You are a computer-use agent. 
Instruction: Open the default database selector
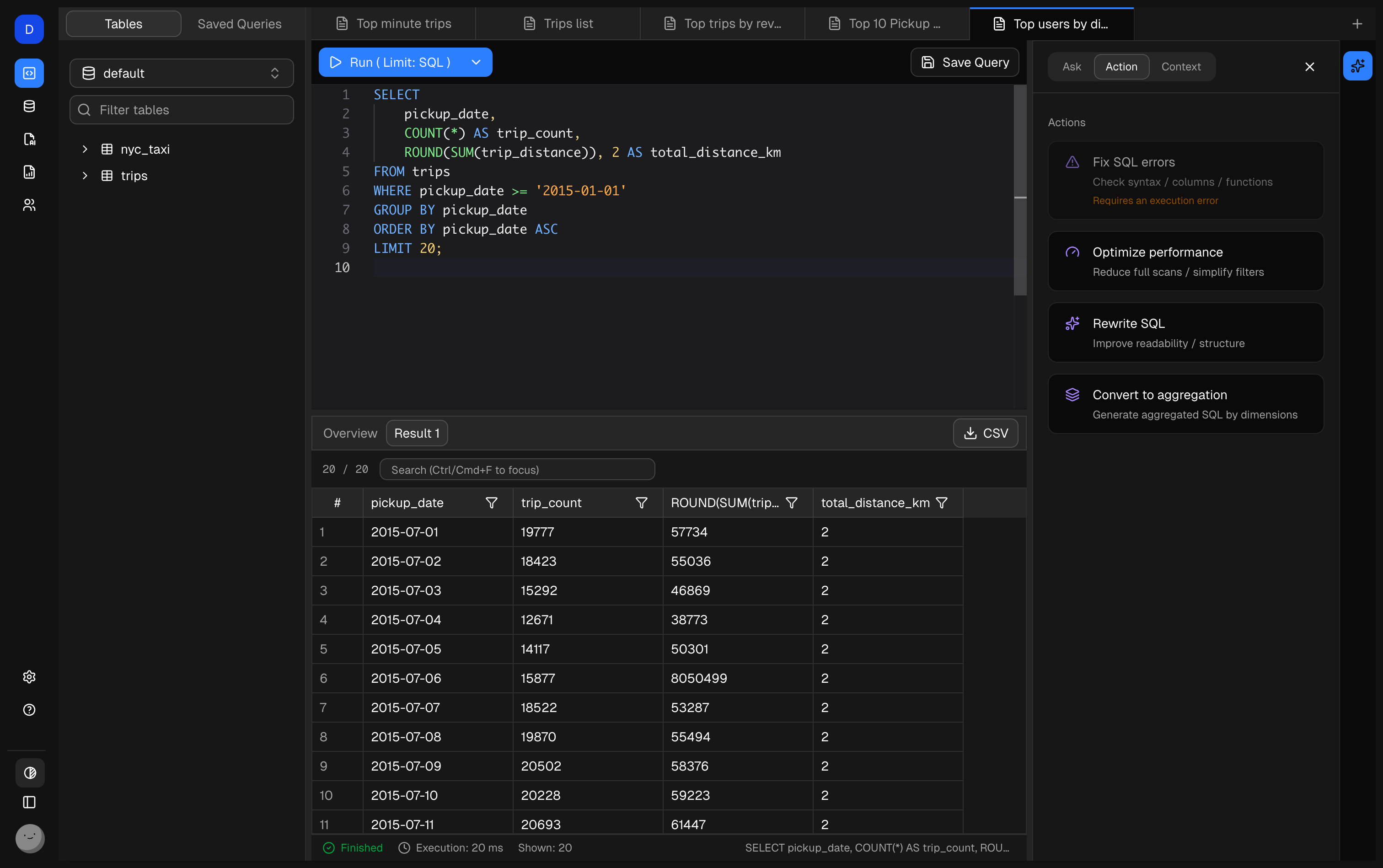182,74
